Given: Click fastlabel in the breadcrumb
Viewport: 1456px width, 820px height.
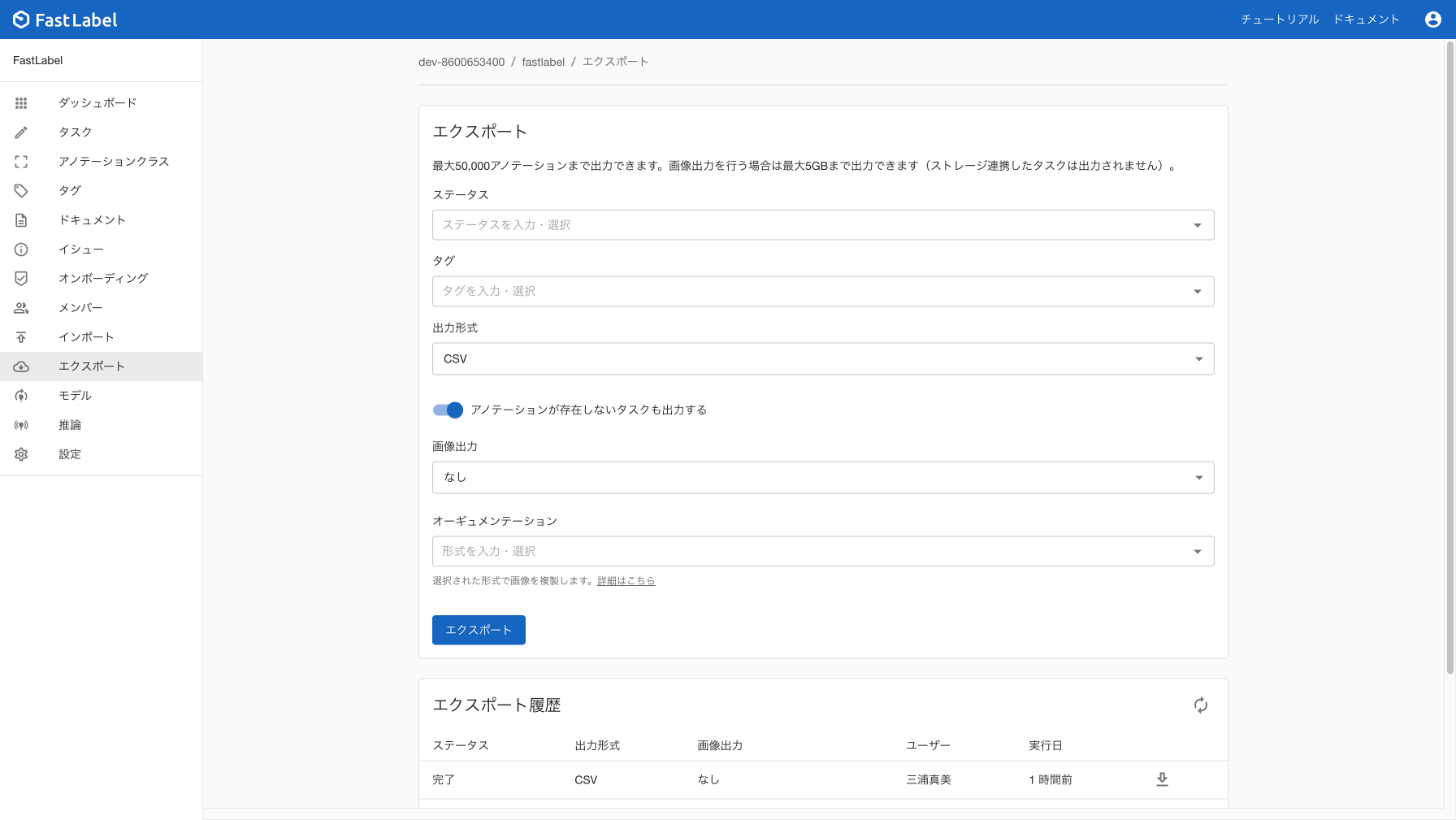Looking at the screenshot, I should tap(544, 62).
